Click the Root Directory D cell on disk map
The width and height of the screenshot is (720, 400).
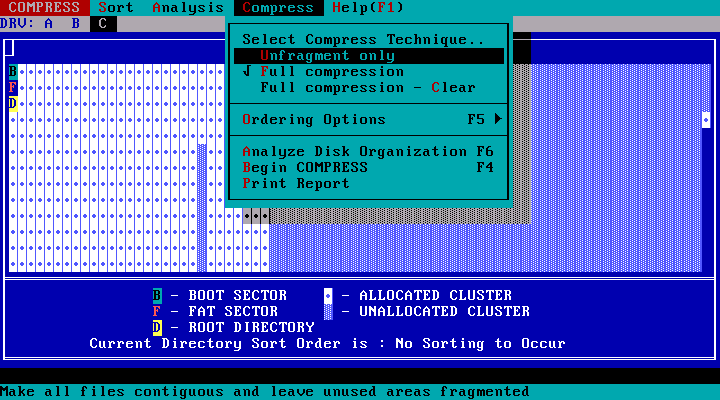click(x=13, y=103)
